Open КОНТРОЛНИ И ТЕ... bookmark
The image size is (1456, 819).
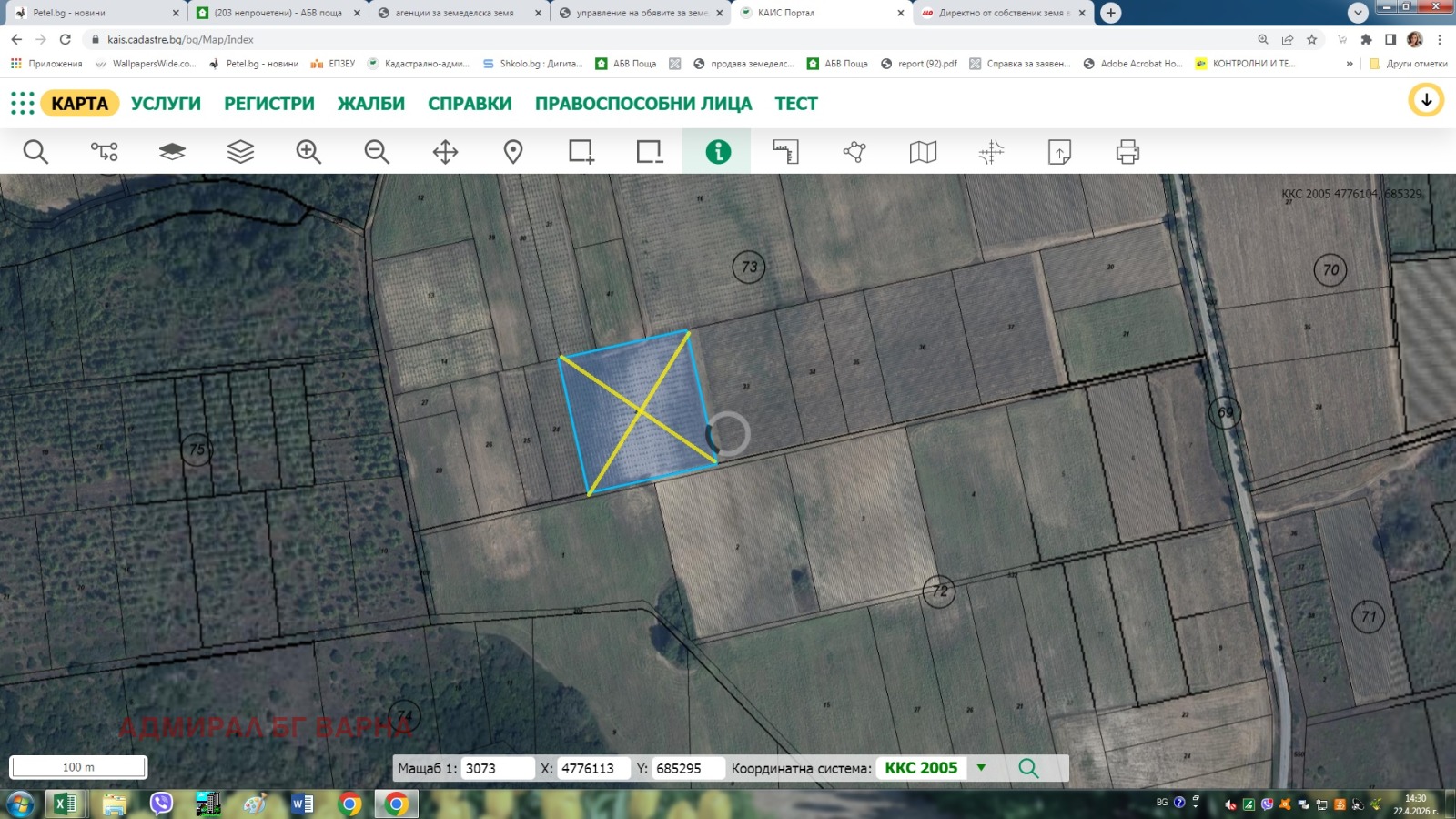1245,64
